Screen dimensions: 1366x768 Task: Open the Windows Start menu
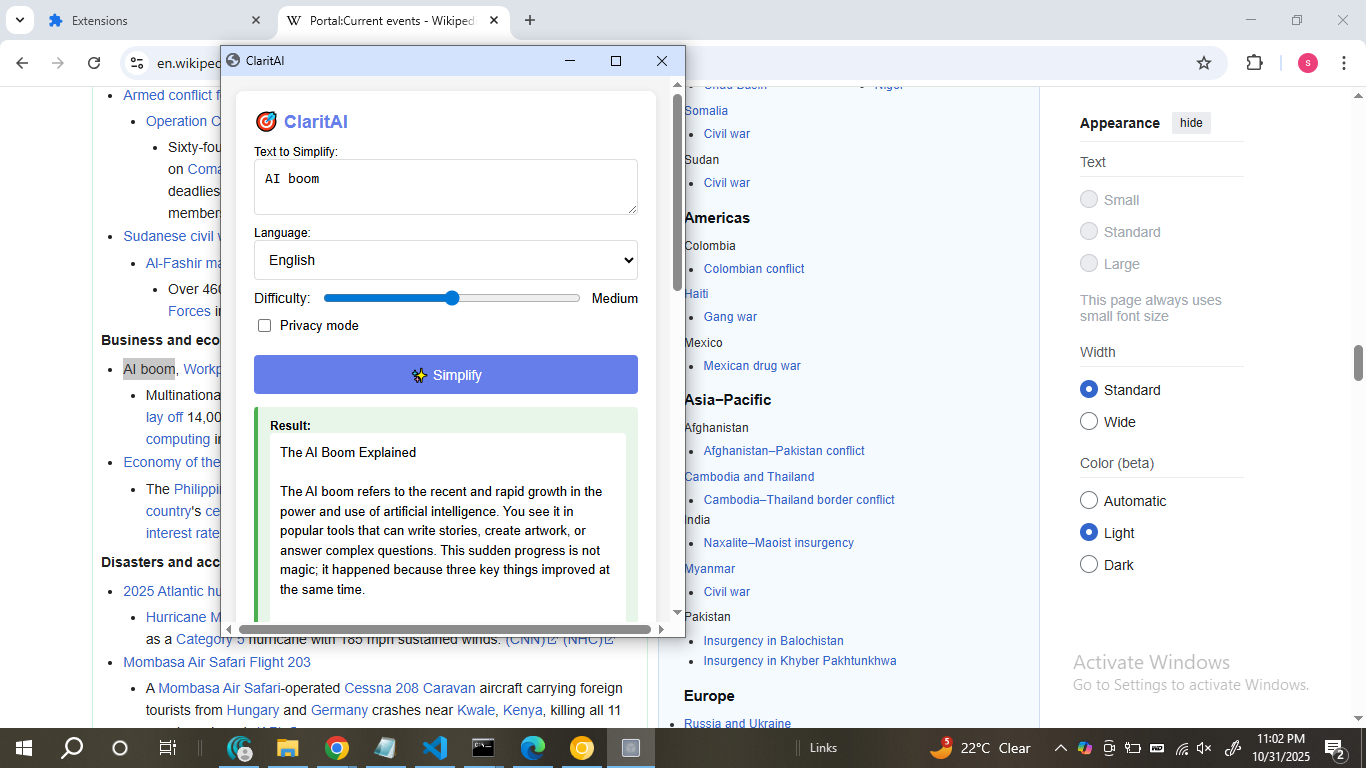tap(22, 748)
